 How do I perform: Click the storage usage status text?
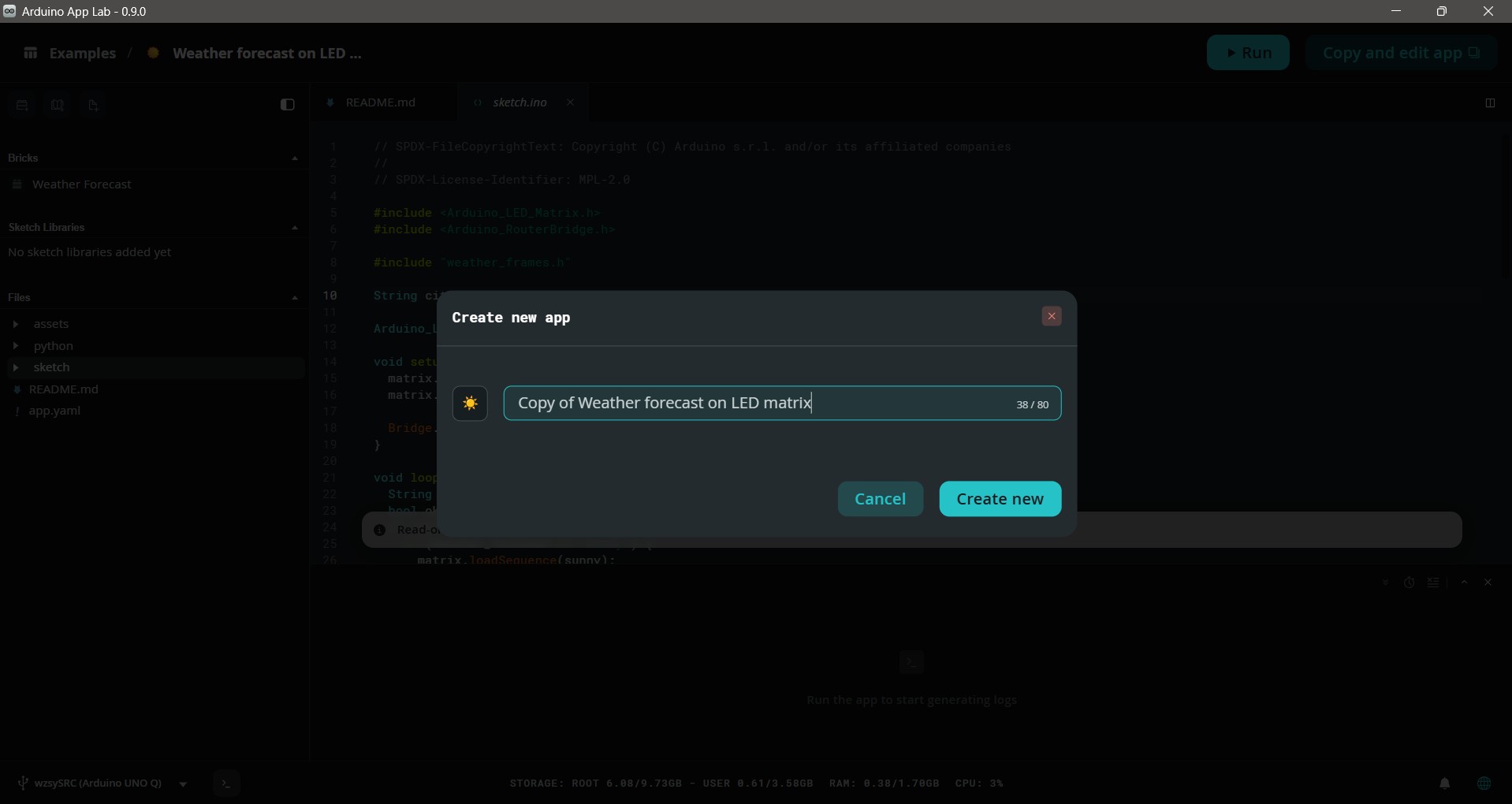pyautogui.click(x=661, y=784)
